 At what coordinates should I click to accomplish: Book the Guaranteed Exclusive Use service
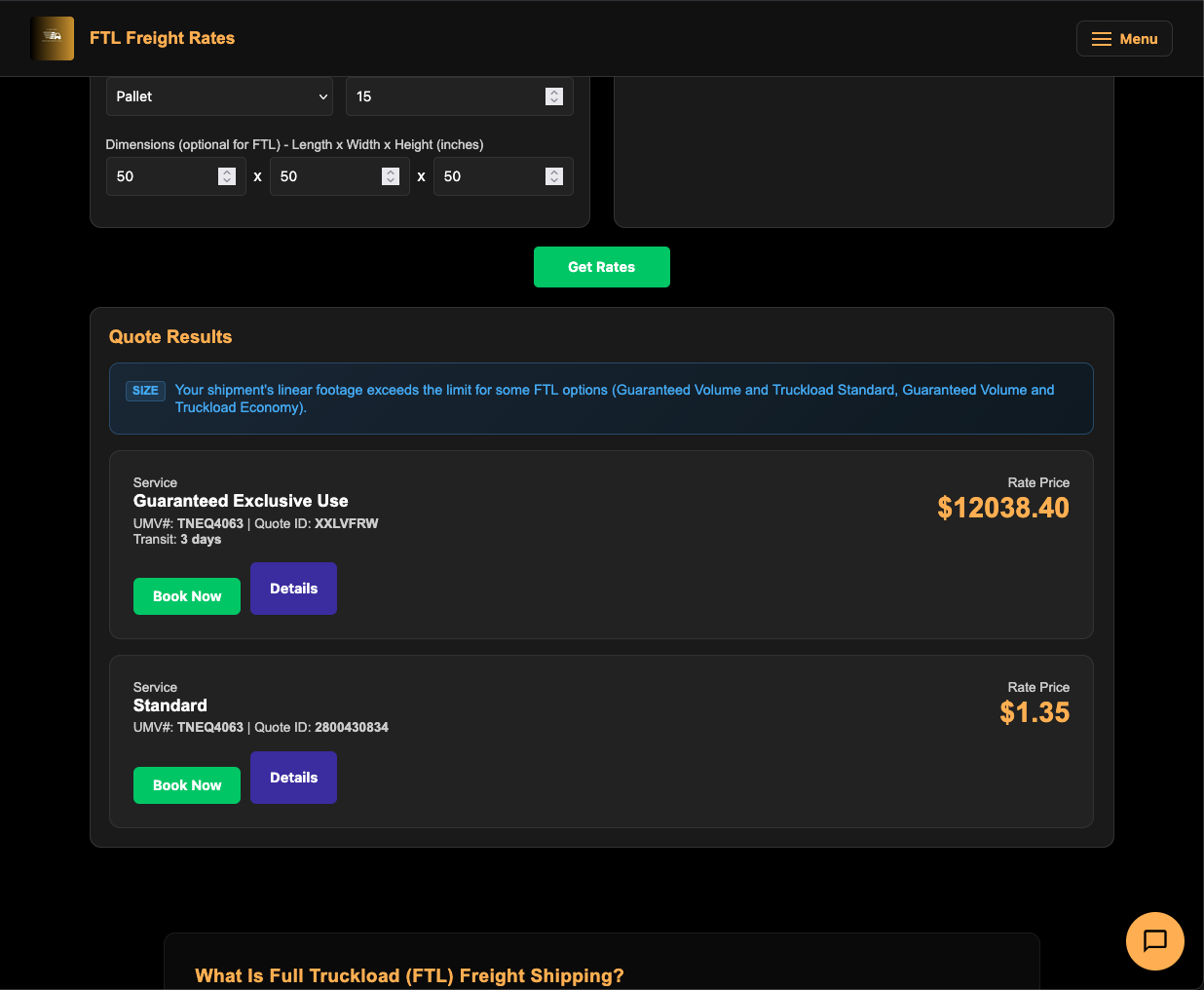coord(186,595)
